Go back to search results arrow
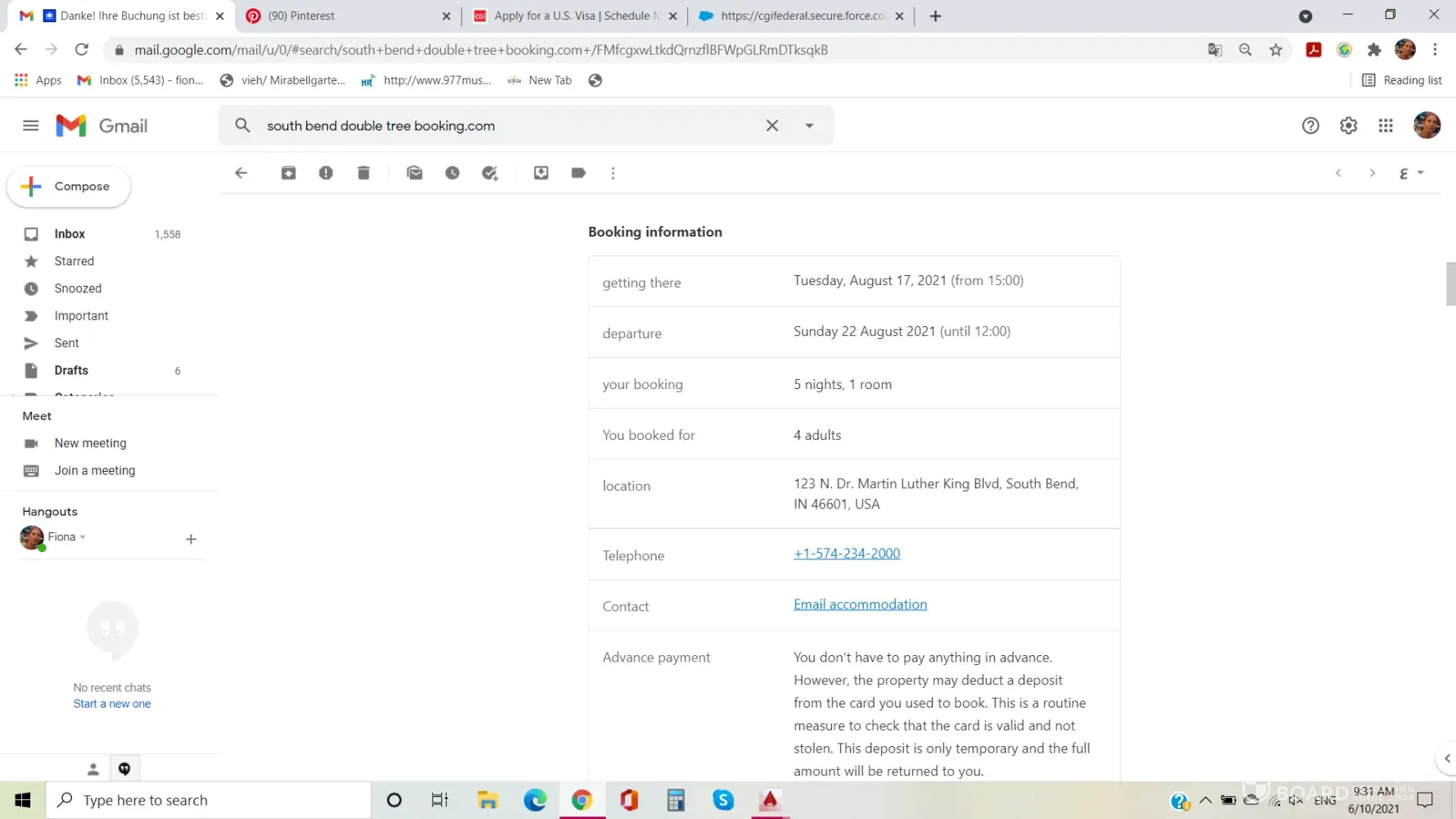Viewport: 1456px width, 819px height. point(241,173)
